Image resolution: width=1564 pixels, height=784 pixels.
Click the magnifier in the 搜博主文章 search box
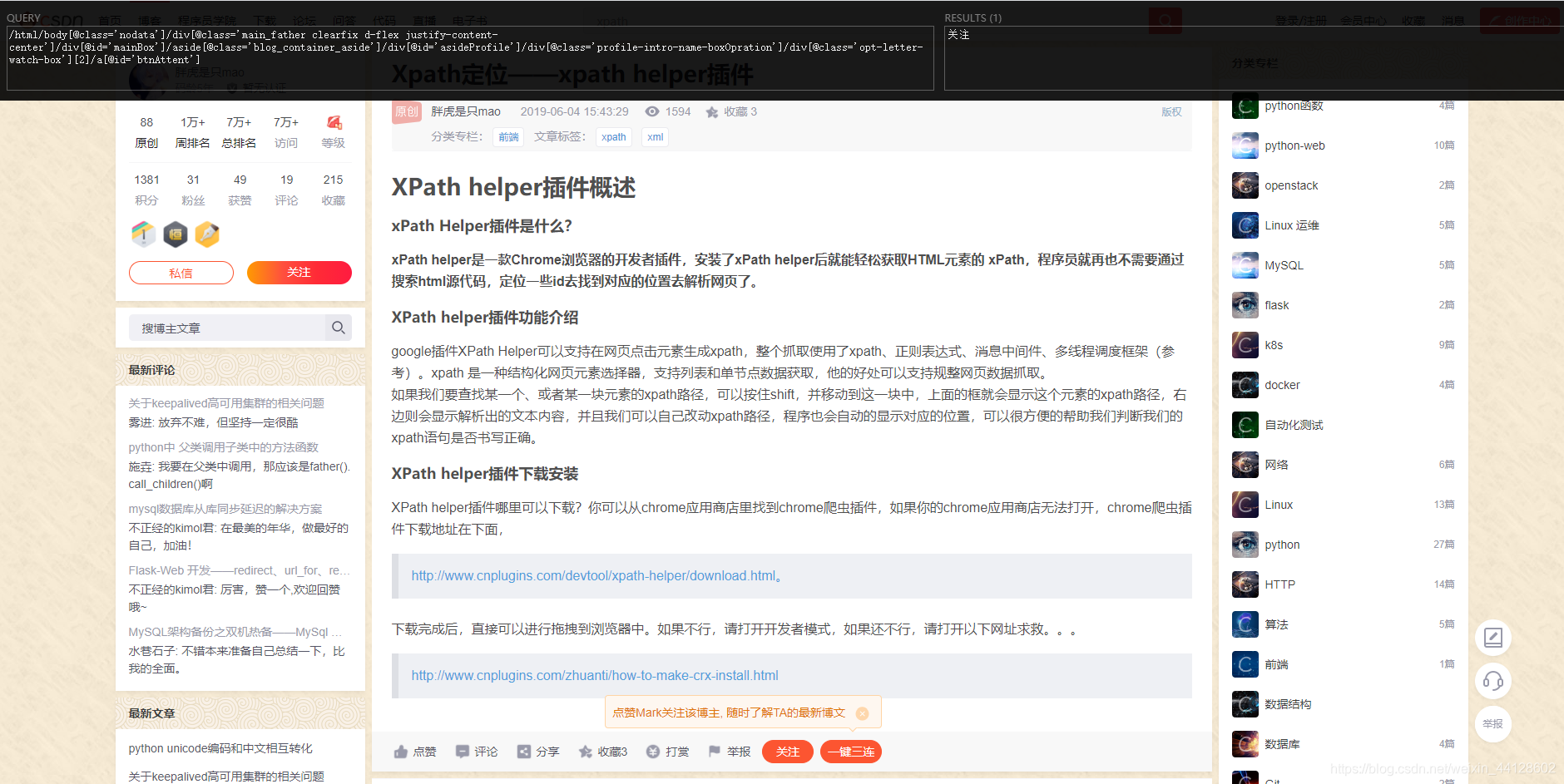(339, 328)
